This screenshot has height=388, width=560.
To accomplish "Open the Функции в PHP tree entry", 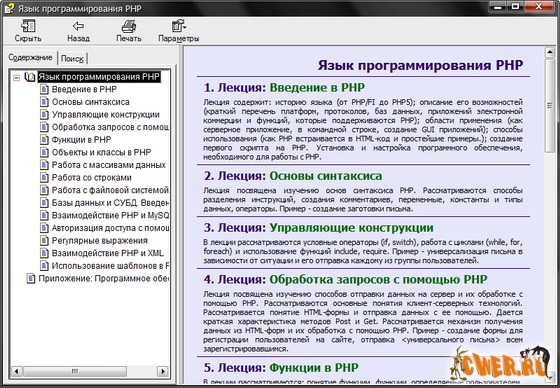I will [x=81, y=140].
